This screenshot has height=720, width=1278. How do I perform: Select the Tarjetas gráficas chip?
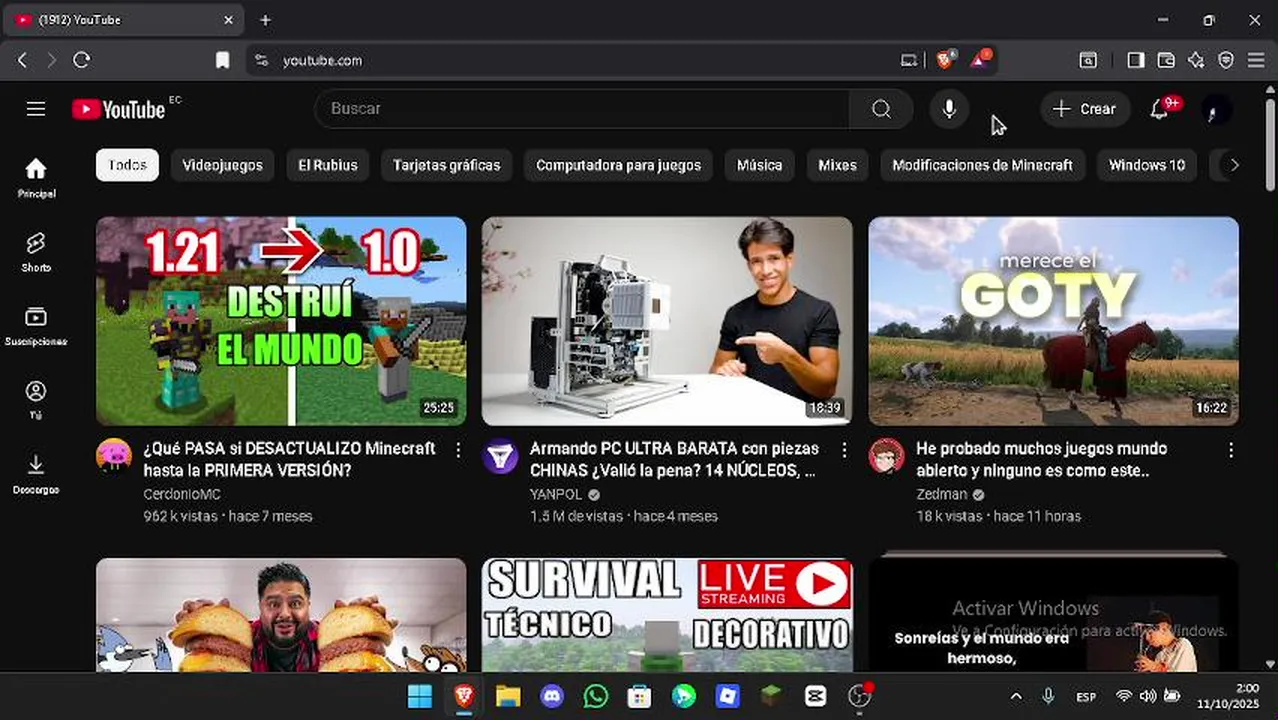[446, 165]
